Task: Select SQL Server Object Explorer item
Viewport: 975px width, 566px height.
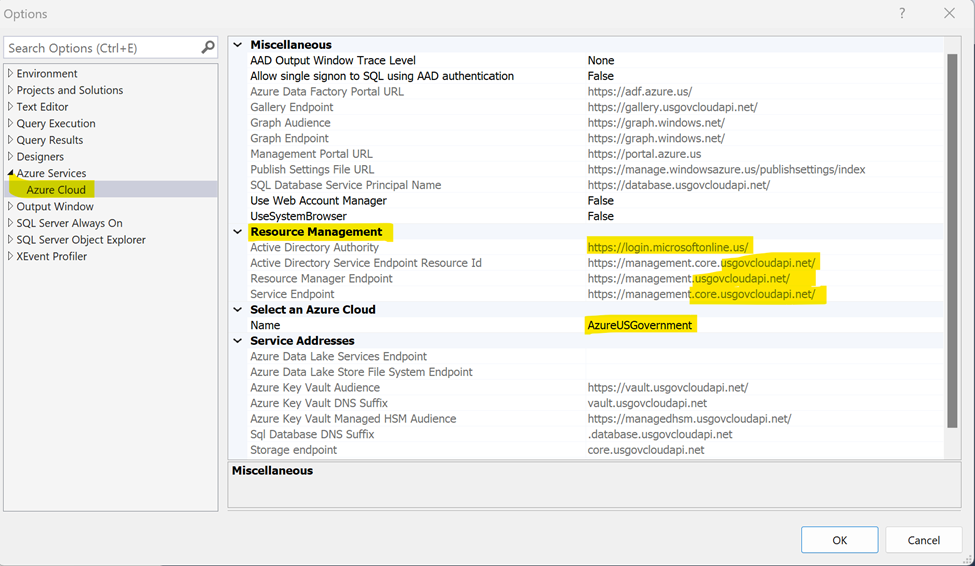Action: tap(81, 239)
